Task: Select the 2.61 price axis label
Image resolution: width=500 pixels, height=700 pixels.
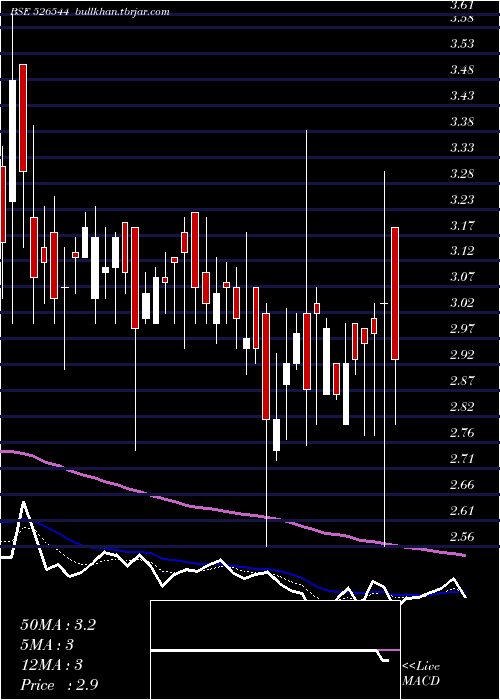Action: pos(462,510)
